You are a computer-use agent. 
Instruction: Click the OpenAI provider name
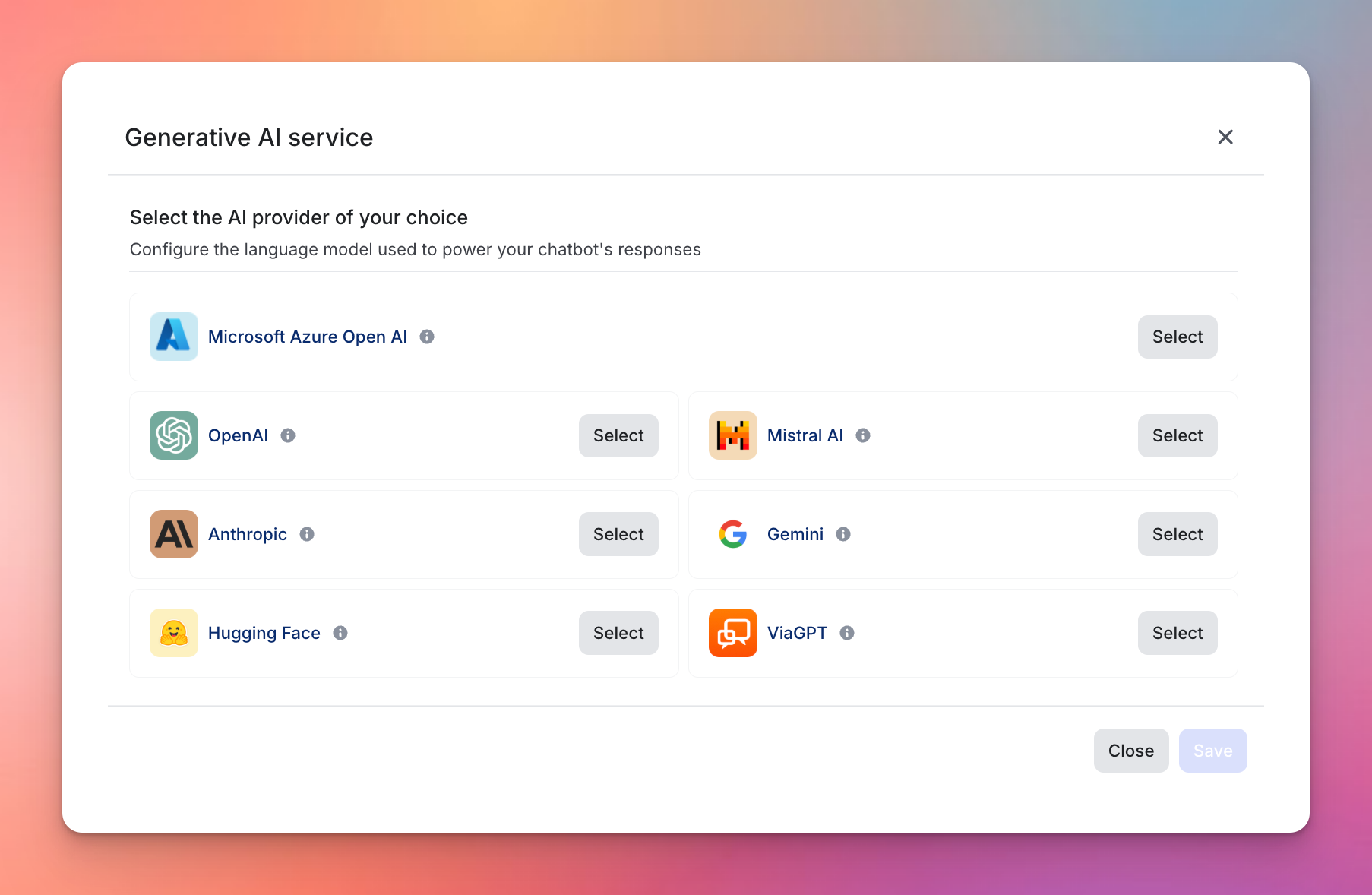coord(239,435)
